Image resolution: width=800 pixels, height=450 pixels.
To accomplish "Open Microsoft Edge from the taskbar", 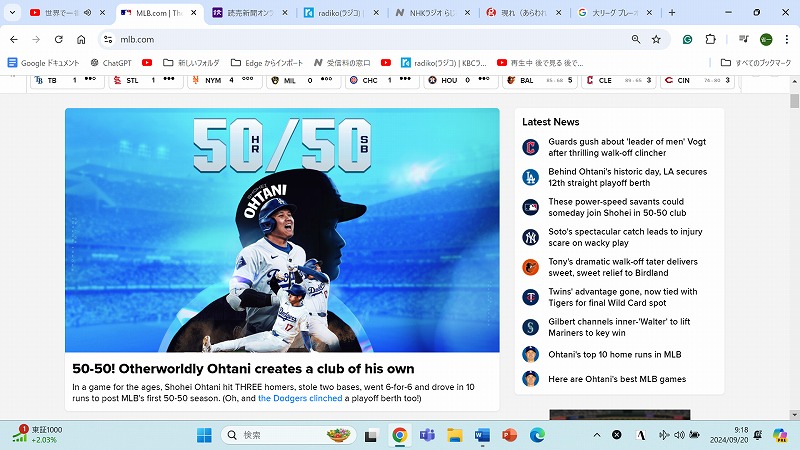I will [537, 435].
